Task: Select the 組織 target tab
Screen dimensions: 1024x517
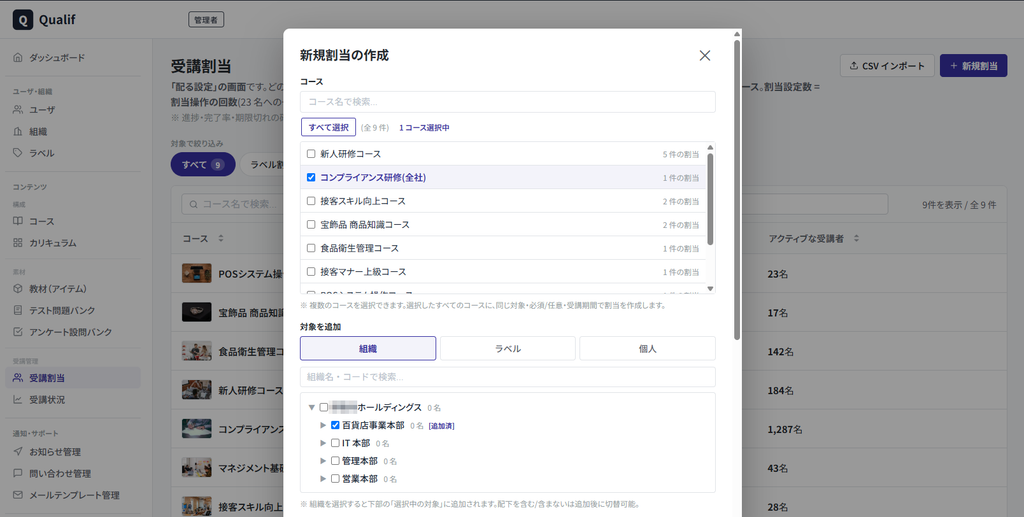Action: (x=368, y=349)
